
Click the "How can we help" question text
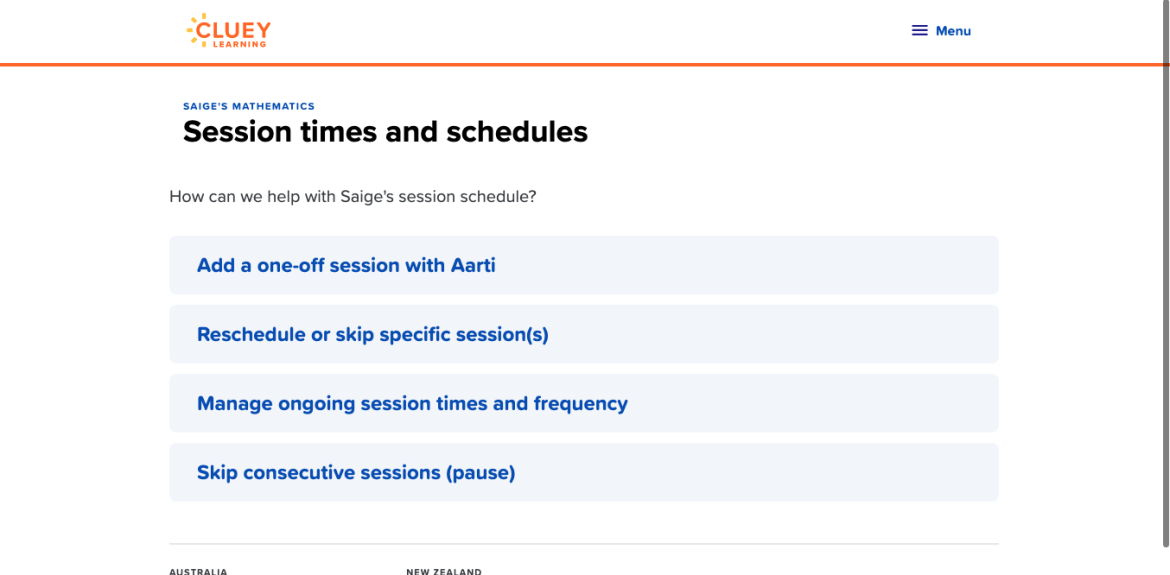[x=353, y=197]
